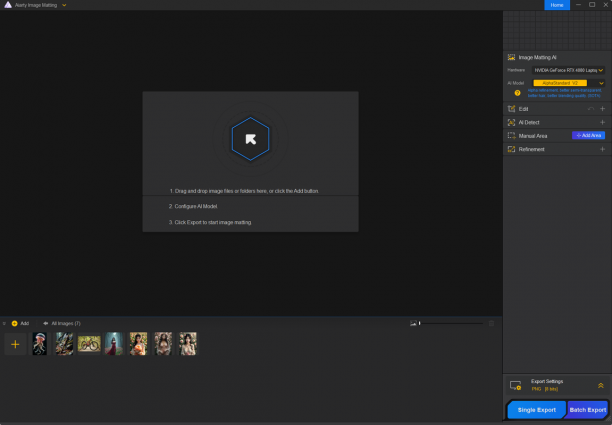Select the bicycle thumbnail

click(x=89, y=344)
